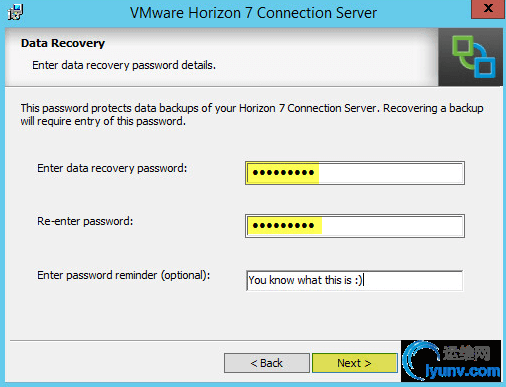506x387 pixels.
Task: Close the Horizon 7 Connection Server installer
Action: pyautogui.click(x=488, y=9)
